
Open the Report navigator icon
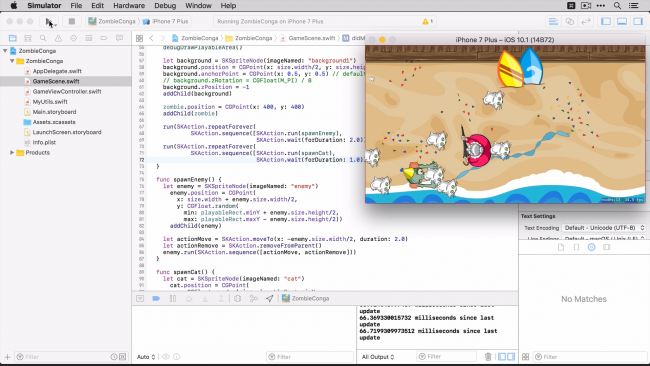119,38
